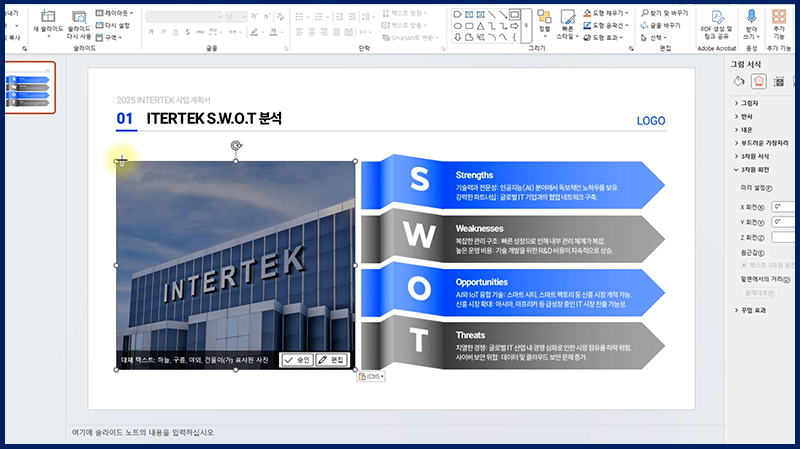Click 찾기 및 바꾸기 find and replace
Image resolution: width=800 pixels, height=449 pixels.
665,13
